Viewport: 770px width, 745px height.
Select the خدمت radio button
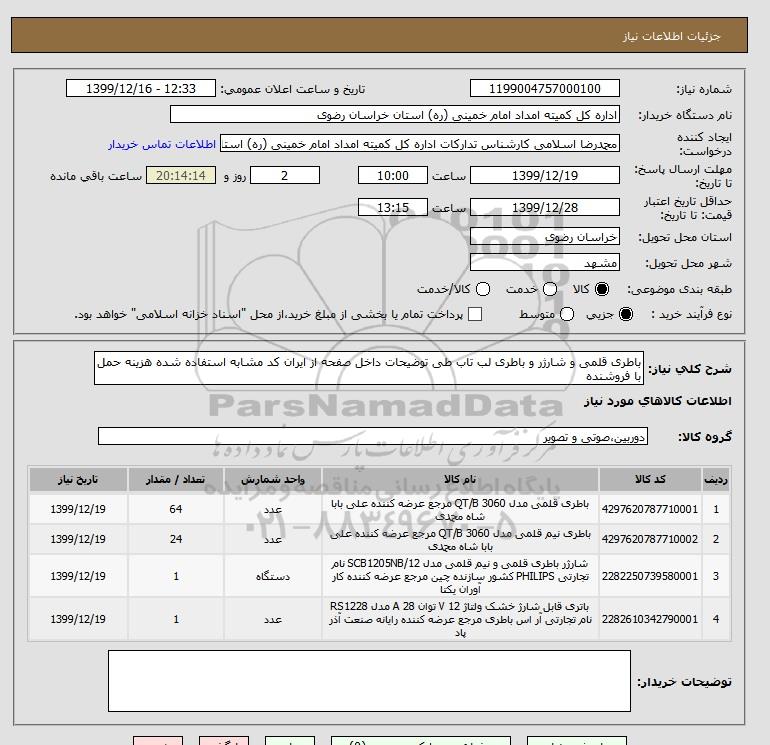(x=550, y=289)
